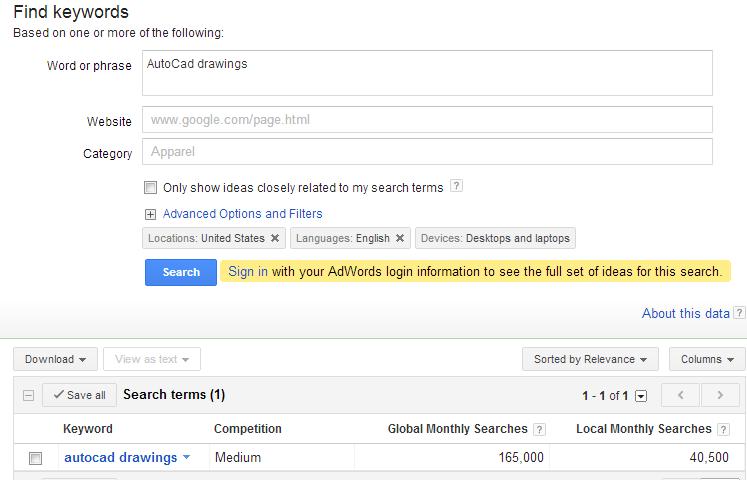Open the results range 1 - 1 dropdown

(x=641, y=396)
